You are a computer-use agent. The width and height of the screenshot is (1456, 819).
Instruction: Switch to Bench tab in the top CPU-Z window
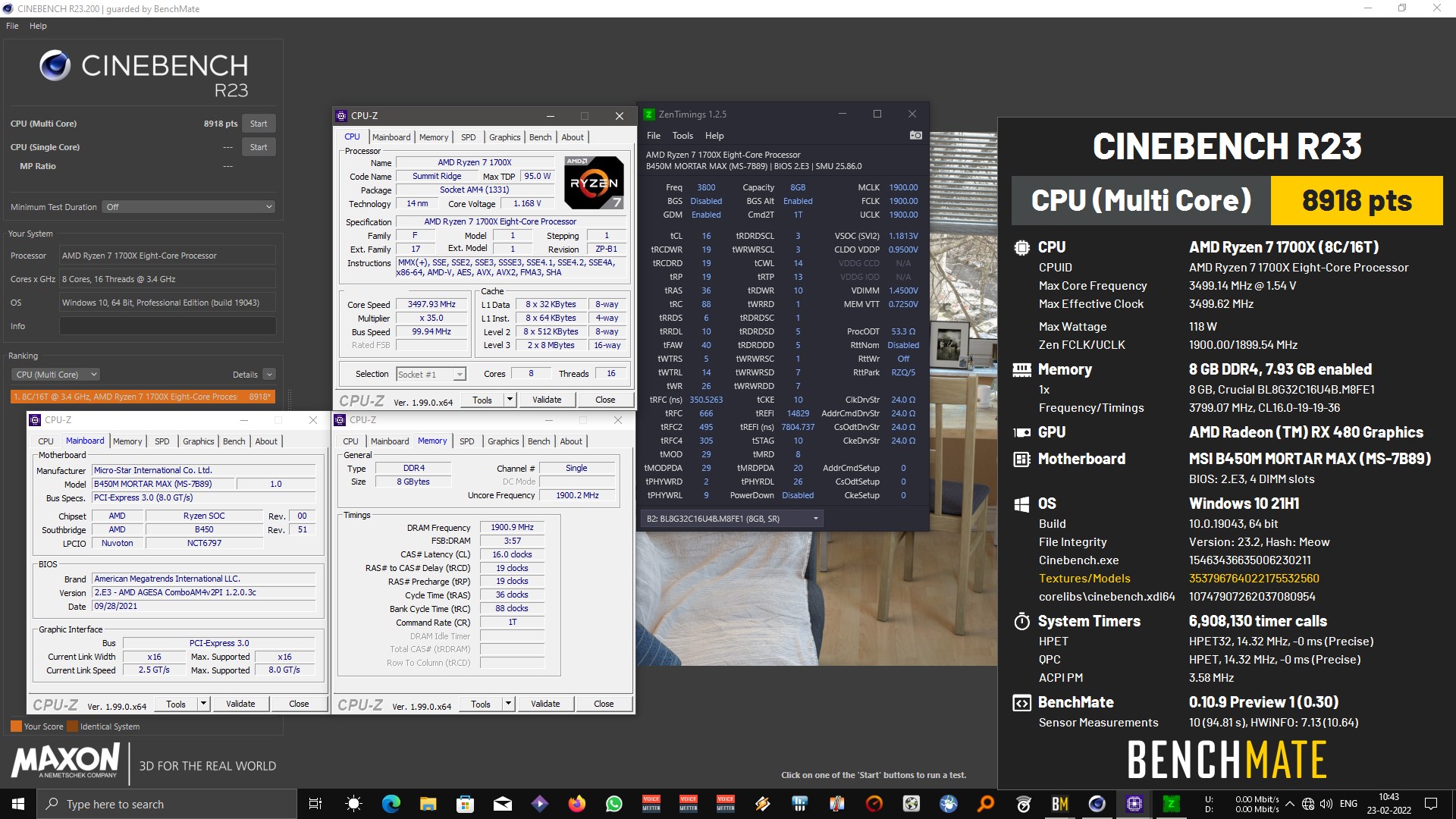pyautogui.click(x=540, y=137)
